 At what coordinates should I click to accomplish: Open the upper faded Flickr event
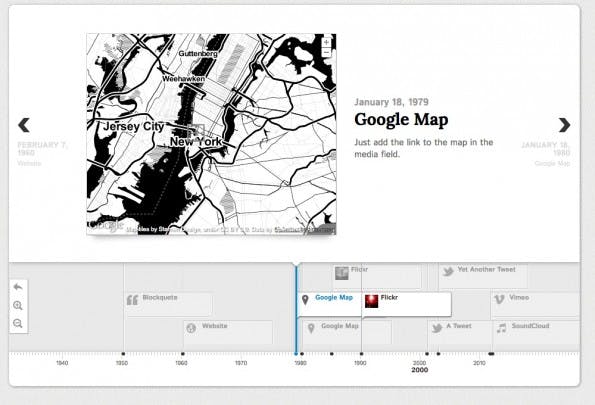(x=377, y=276)
